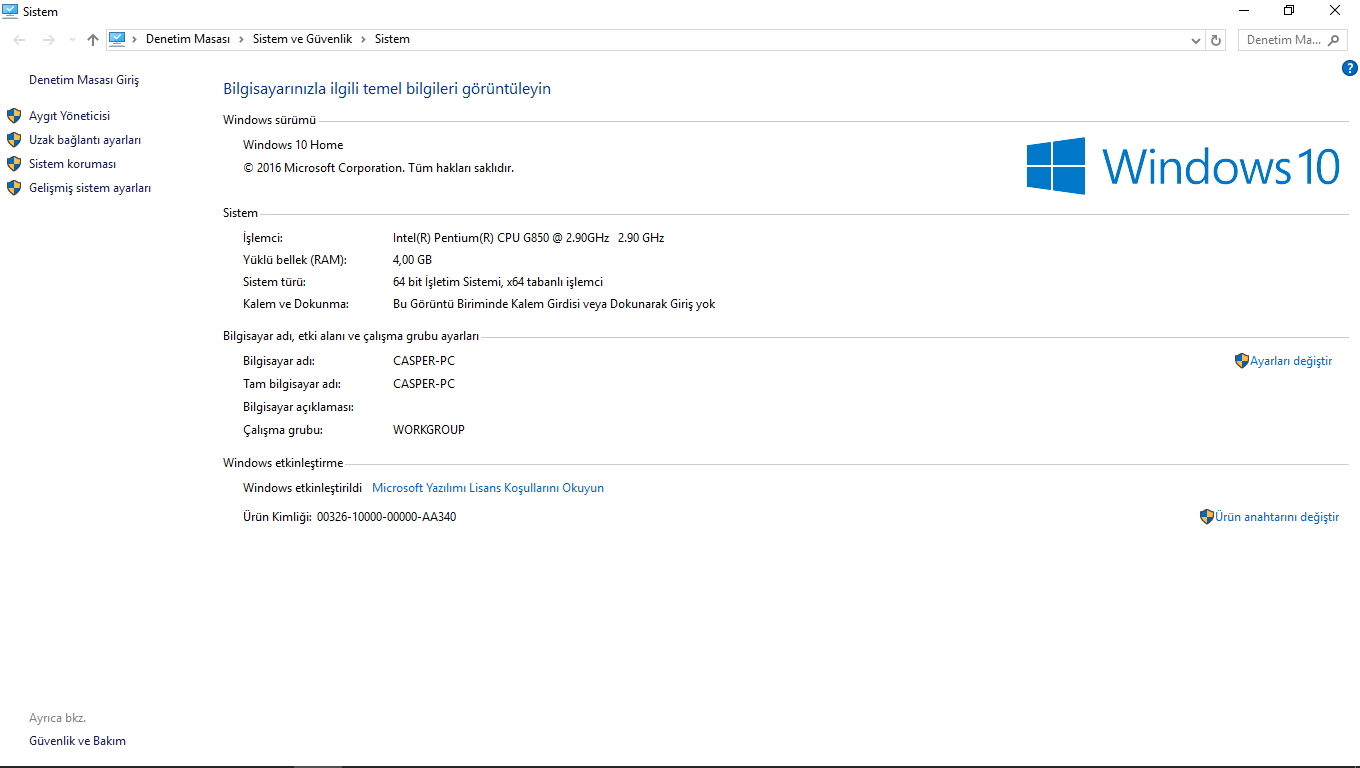Select CASPER-PC next to Bilgisayar adı
The image size is (1360, 768).
click(x=424, y=361)
